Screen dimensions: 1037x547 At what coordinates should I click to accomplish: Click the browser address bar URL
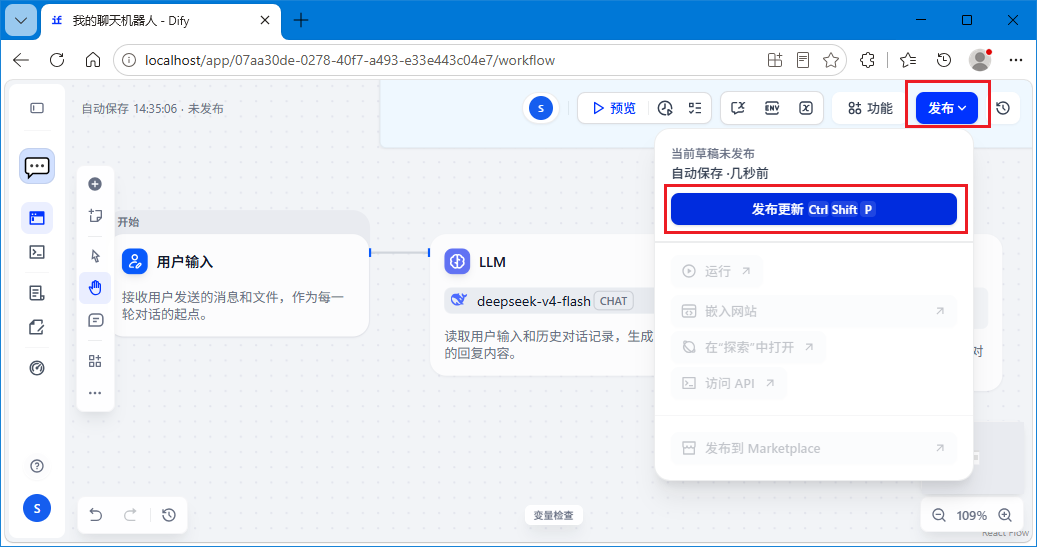pos(350,60)
